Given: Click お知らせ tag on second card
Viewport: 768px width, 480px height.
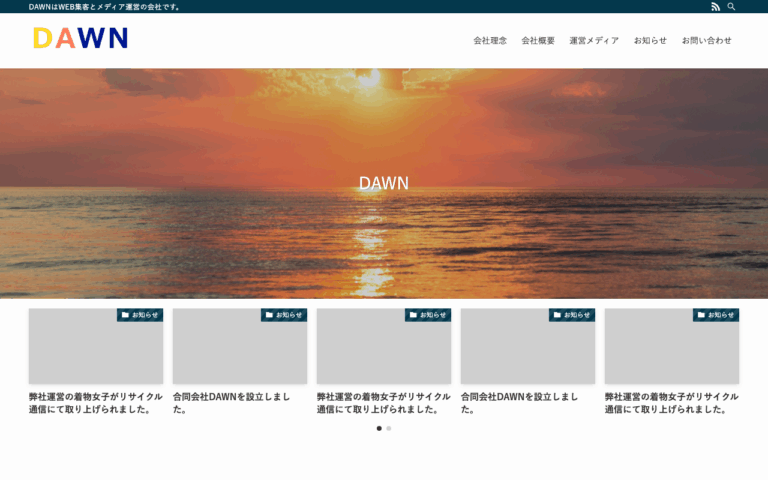Looking at the screenshot, I should [x=284, y=315].
